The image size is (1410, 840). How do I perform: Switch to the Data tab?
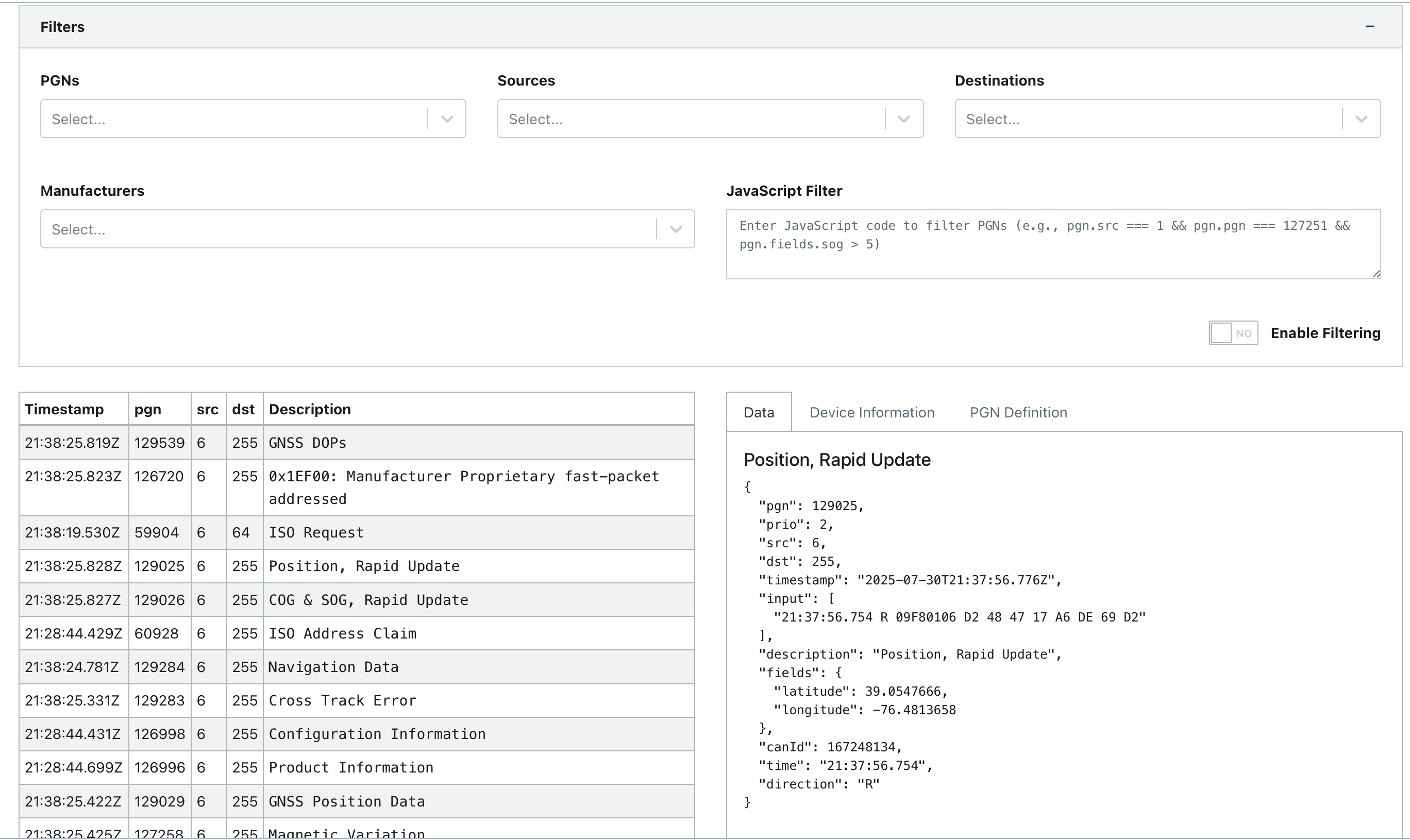759,412
